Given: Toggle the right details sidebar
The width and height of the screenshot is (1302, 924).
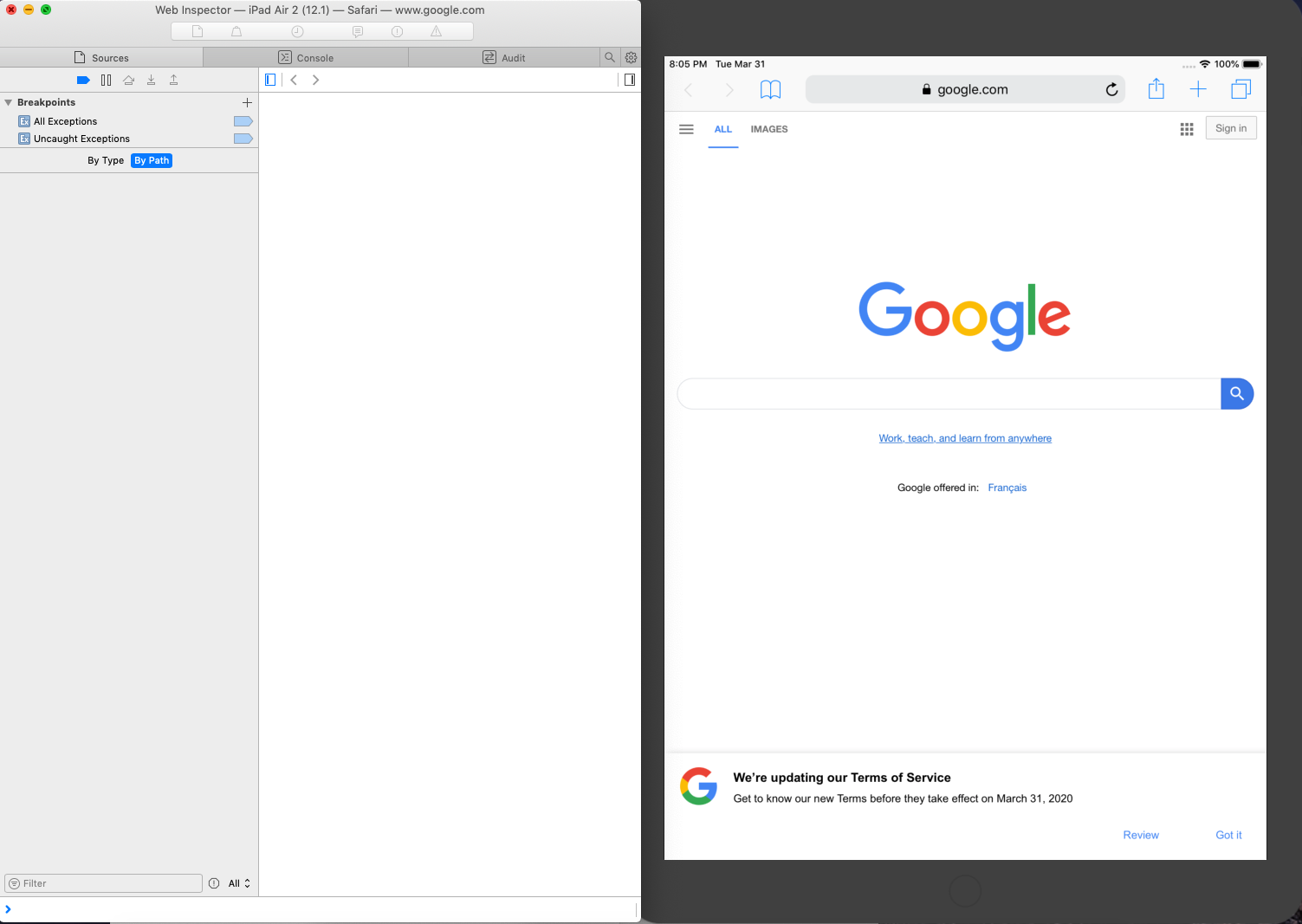Looking at the screenshot, I should coord(630,80).
